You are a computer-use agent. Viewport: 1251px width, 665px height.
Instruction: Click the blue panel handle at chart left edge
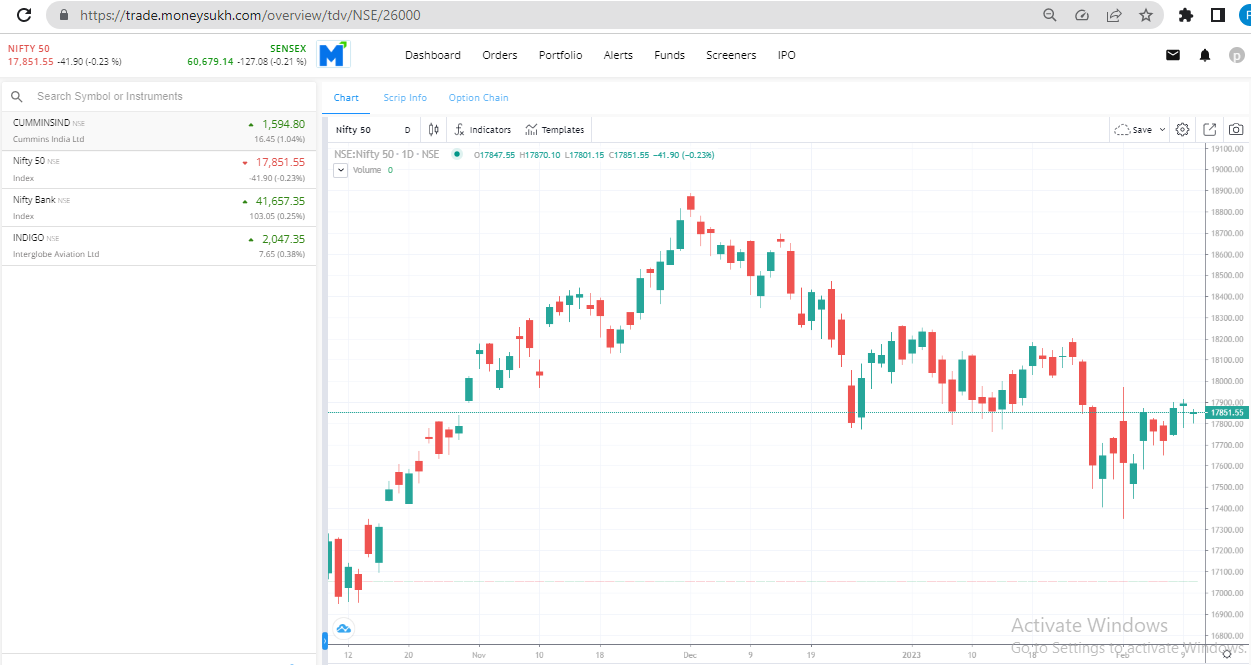click(324, 640)
